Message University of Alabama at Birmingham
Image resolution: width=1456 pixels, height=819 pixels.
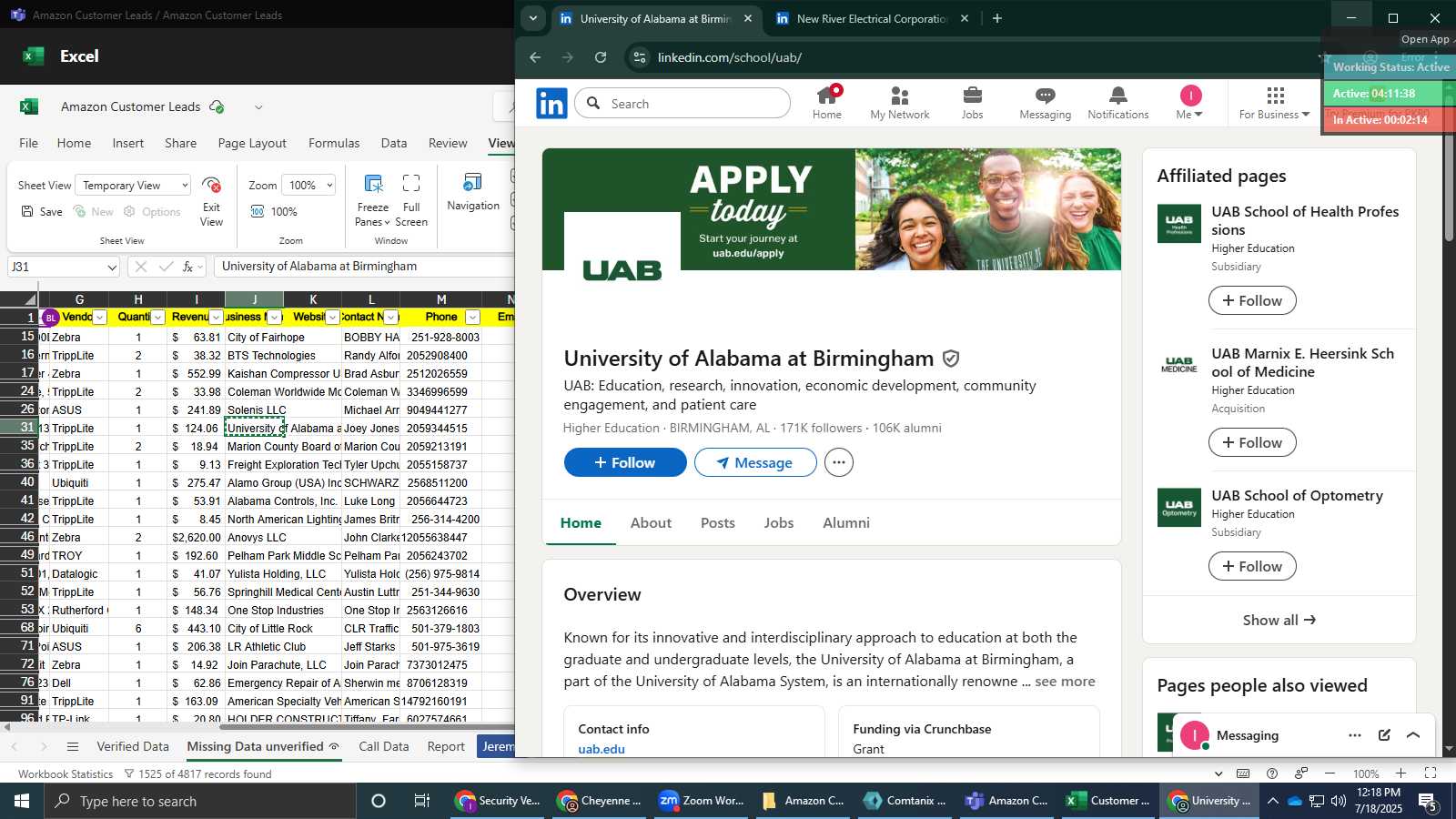[755, 462]
